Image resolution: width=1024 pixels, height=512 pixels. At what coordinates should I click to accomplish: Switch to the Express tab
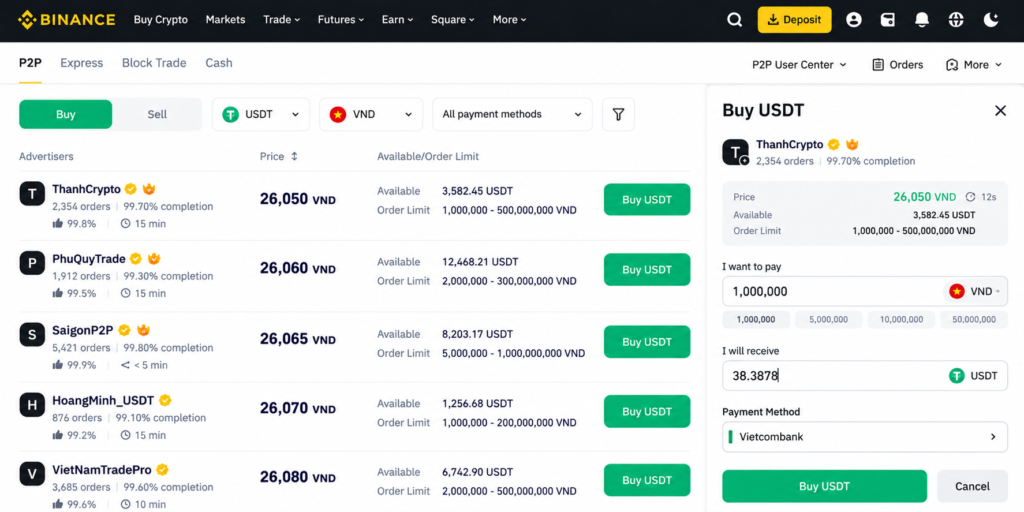click(82, 63)
